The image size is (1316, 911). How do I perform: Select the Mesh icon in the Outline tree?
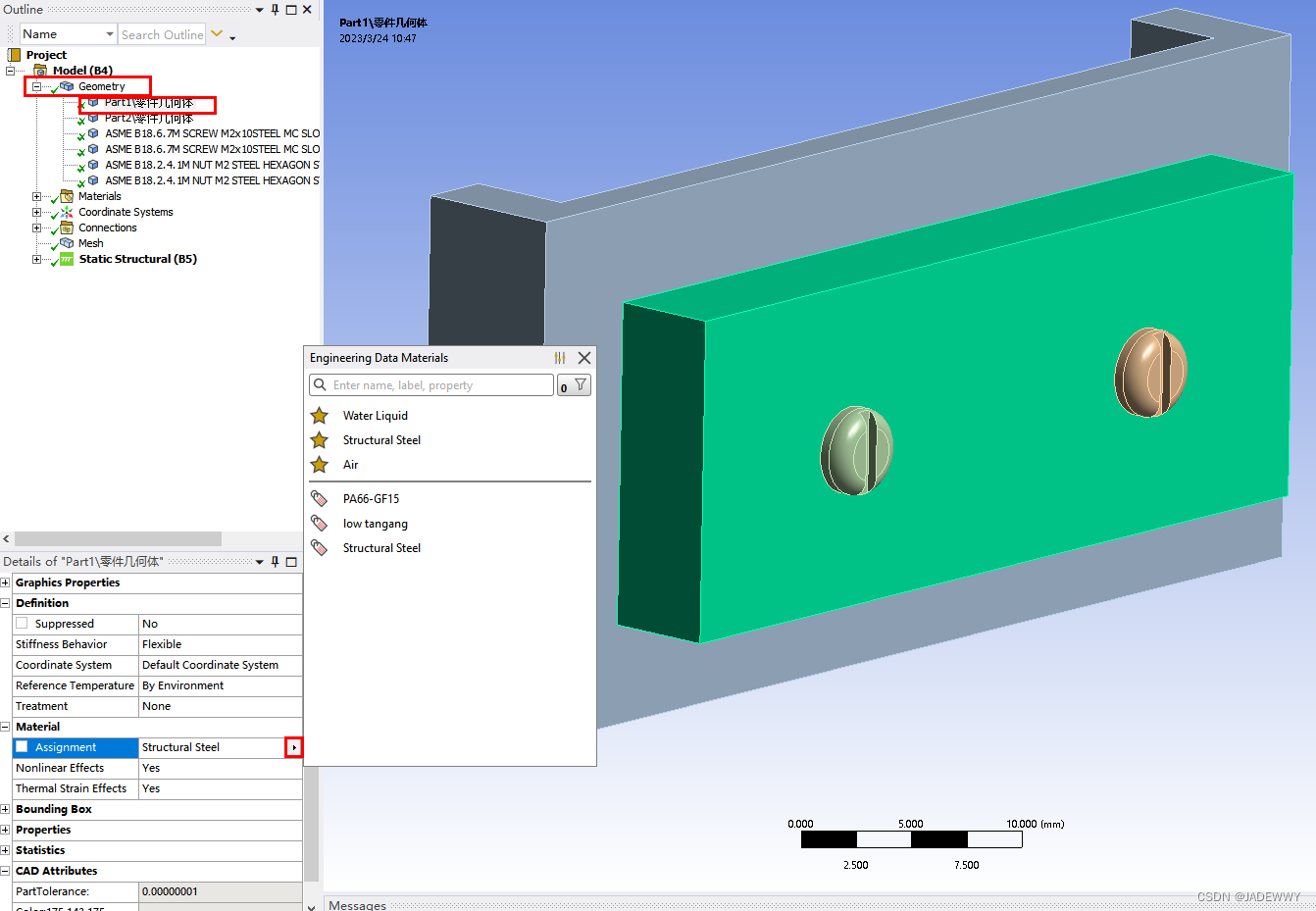pos(69,243)
